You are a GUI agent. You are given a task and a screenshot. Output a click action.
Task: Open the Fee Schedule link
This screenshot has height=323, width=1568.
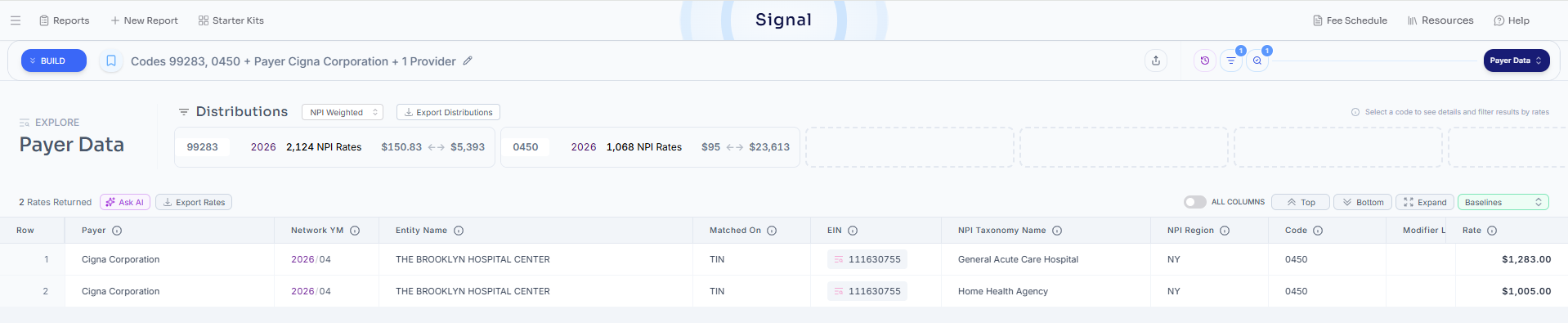1350,20
